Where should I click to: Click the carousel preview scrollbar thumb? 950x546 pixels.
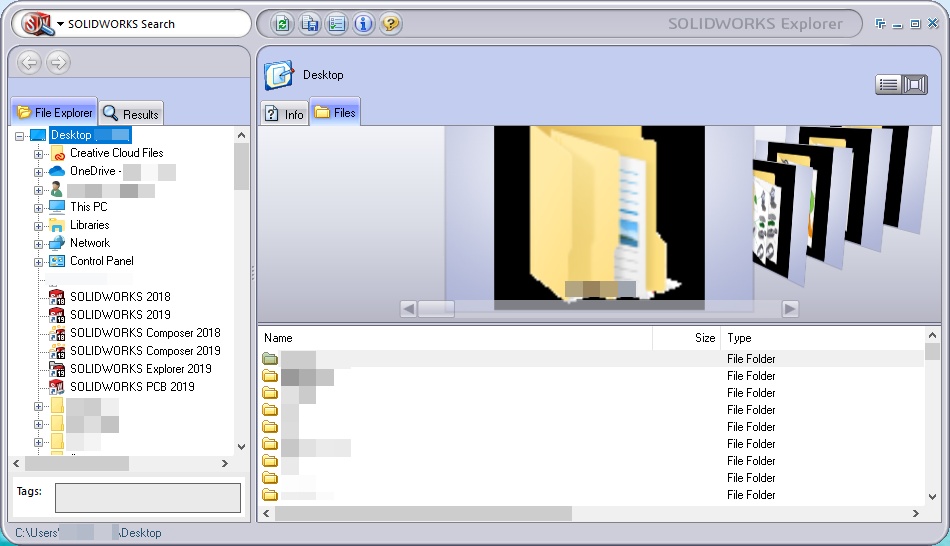pos(436,309)
